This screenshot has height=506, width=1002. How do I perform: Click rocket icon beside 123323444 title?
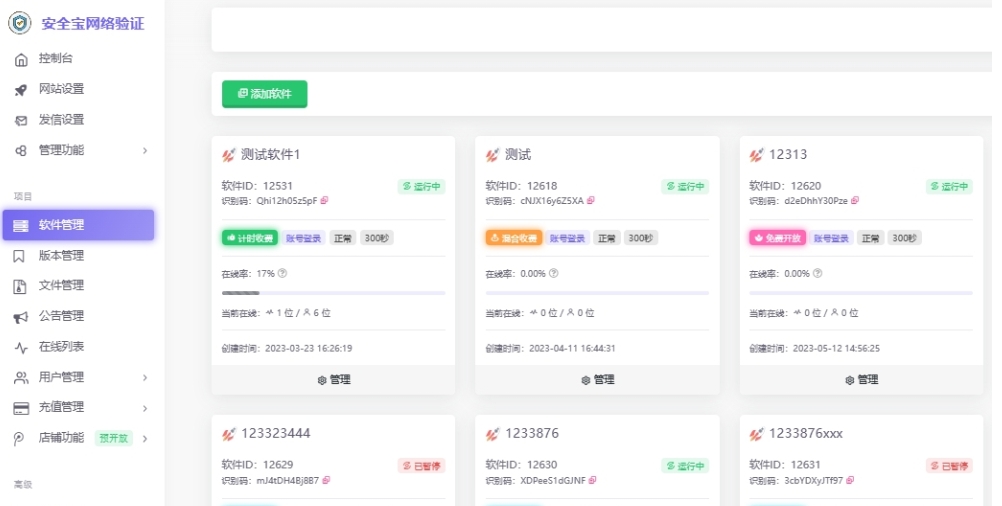229,434
